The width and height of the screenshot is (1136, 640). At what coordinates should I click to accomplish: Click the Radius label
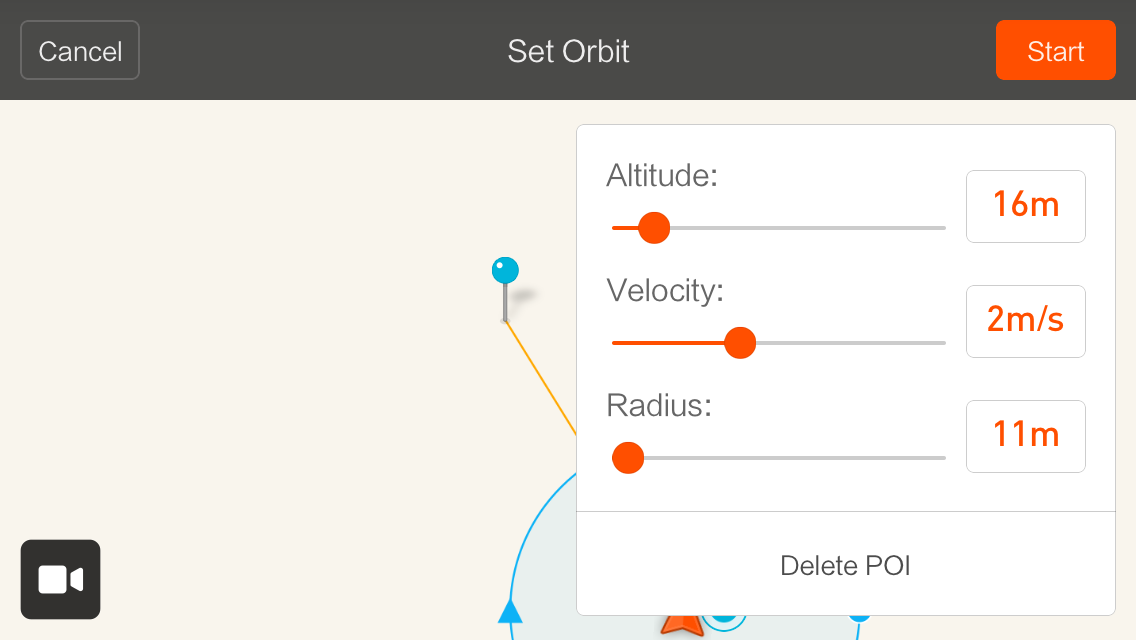coord(659,405)
